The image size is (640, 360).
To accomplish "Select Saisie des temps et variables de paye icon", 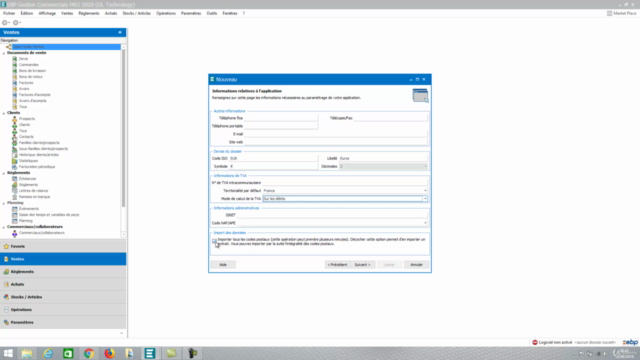I will coord(15,215).
